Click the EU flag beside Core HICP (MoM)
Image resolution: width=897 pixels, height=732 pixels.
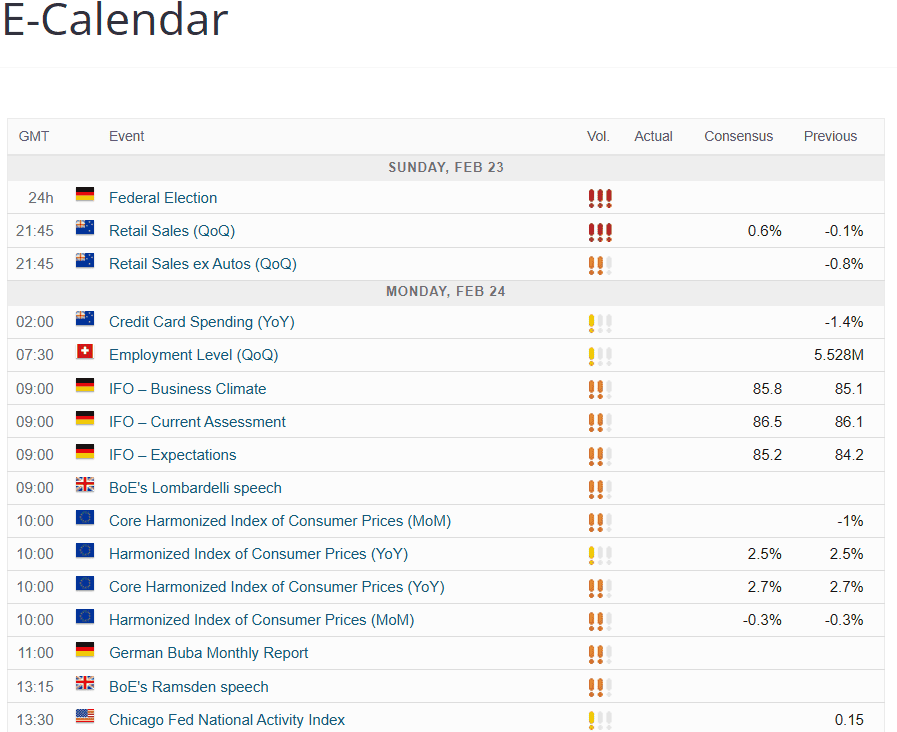85,520
